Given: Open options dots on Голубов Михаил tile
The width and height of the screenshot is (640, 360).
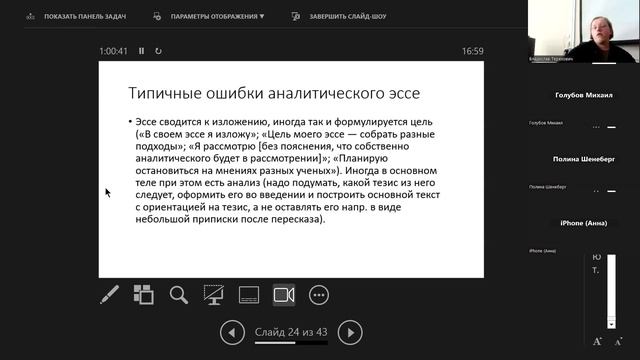Looking at the screenshot, I should (x=596, y=127).
